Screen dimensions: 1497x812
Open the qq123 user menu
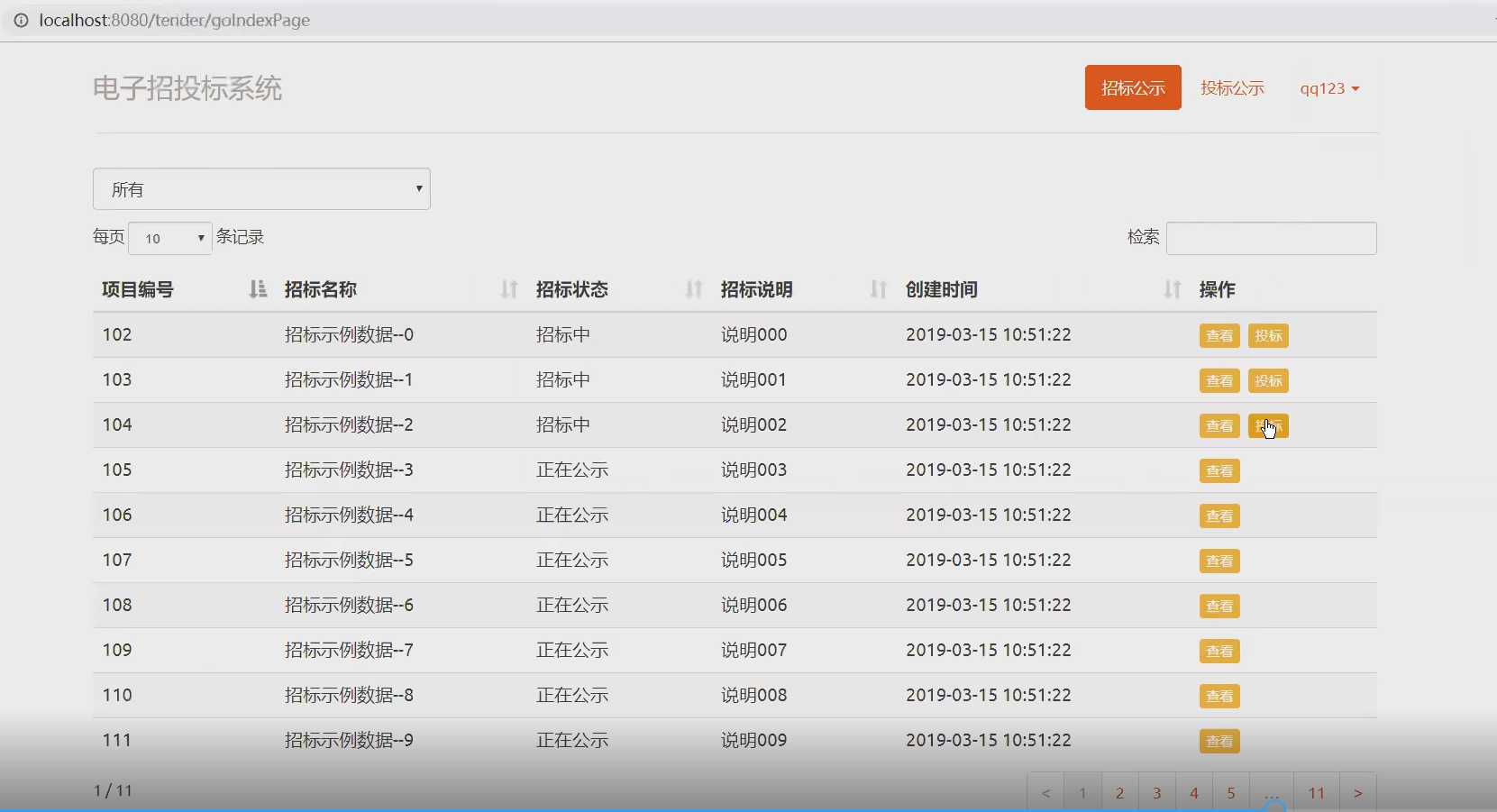[x=1329, y=88]
